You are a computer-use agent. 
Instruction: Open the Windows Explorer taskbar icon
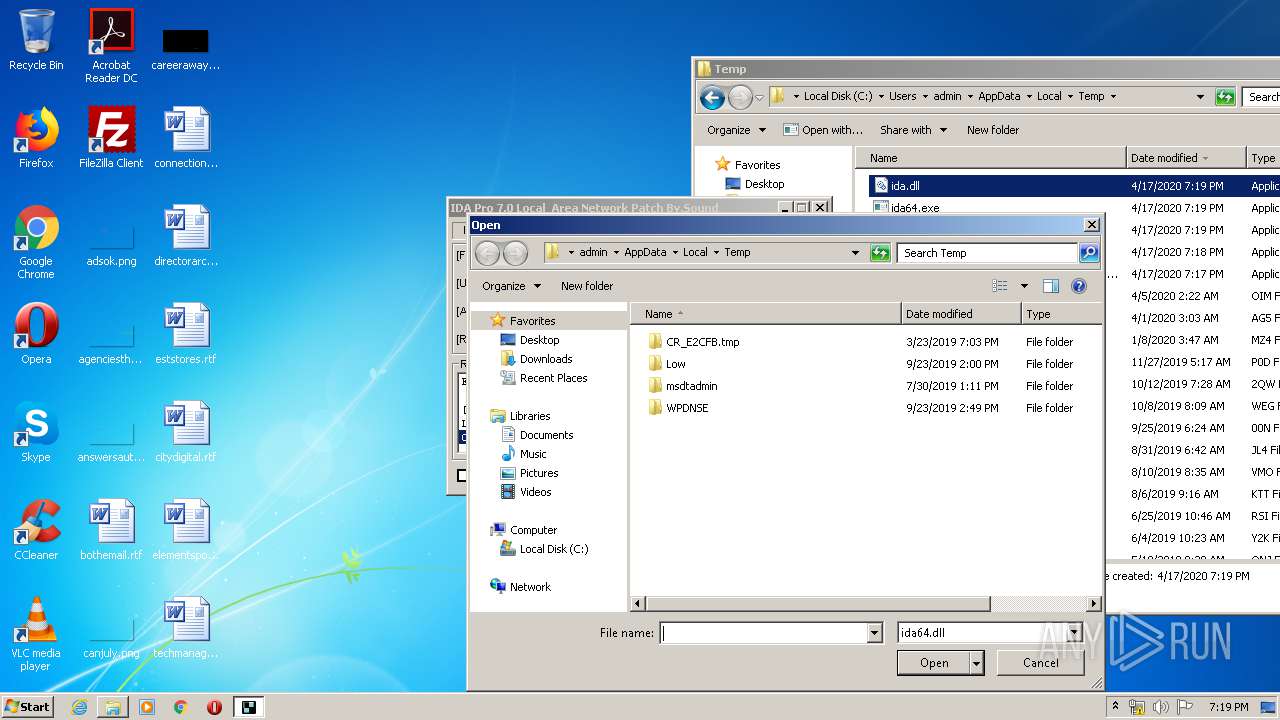(x=113, y=707)
